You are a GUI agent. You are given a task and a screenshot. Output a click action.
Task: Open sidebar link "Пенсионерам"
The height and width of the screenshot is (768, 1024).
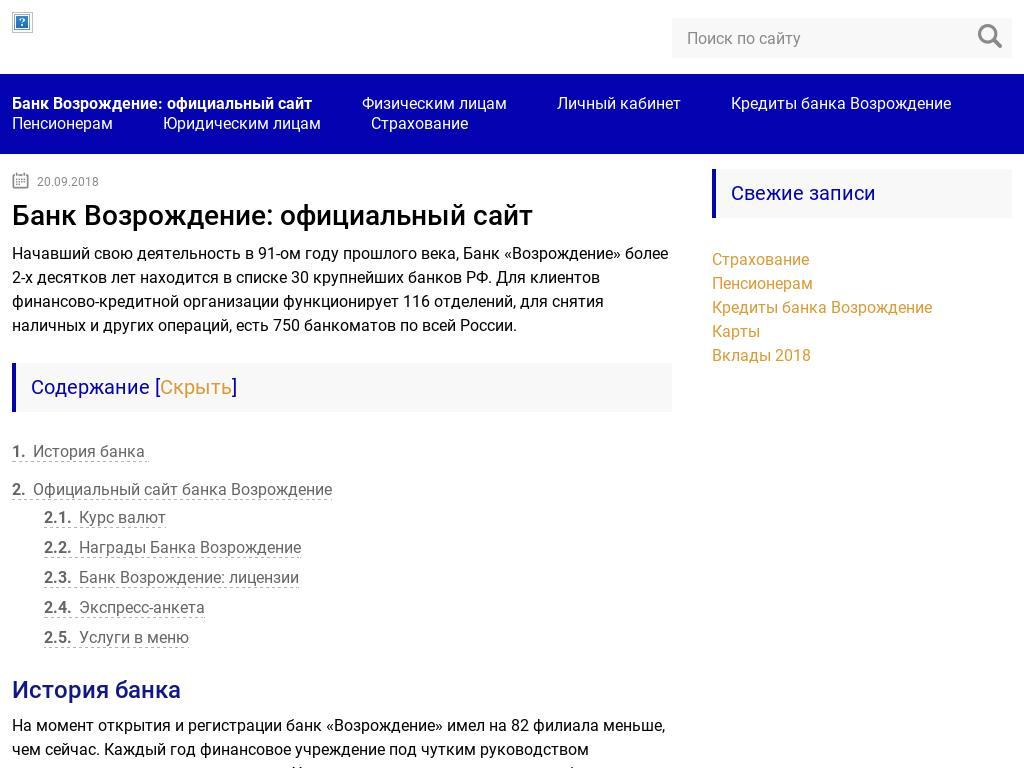point(762,283)
